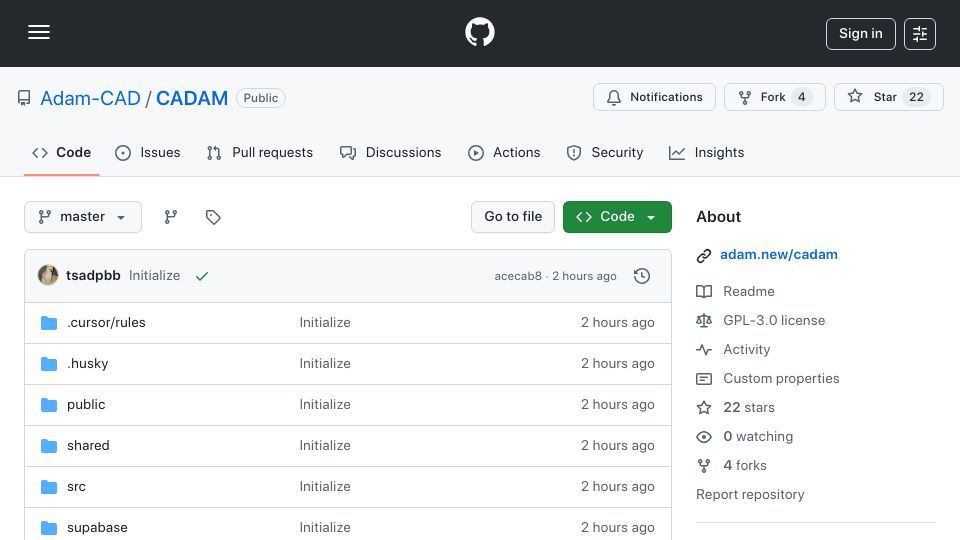This screenshot has height=540, width=960.
Task: Open the CADAM repository name link
Action: pos(192,98)
